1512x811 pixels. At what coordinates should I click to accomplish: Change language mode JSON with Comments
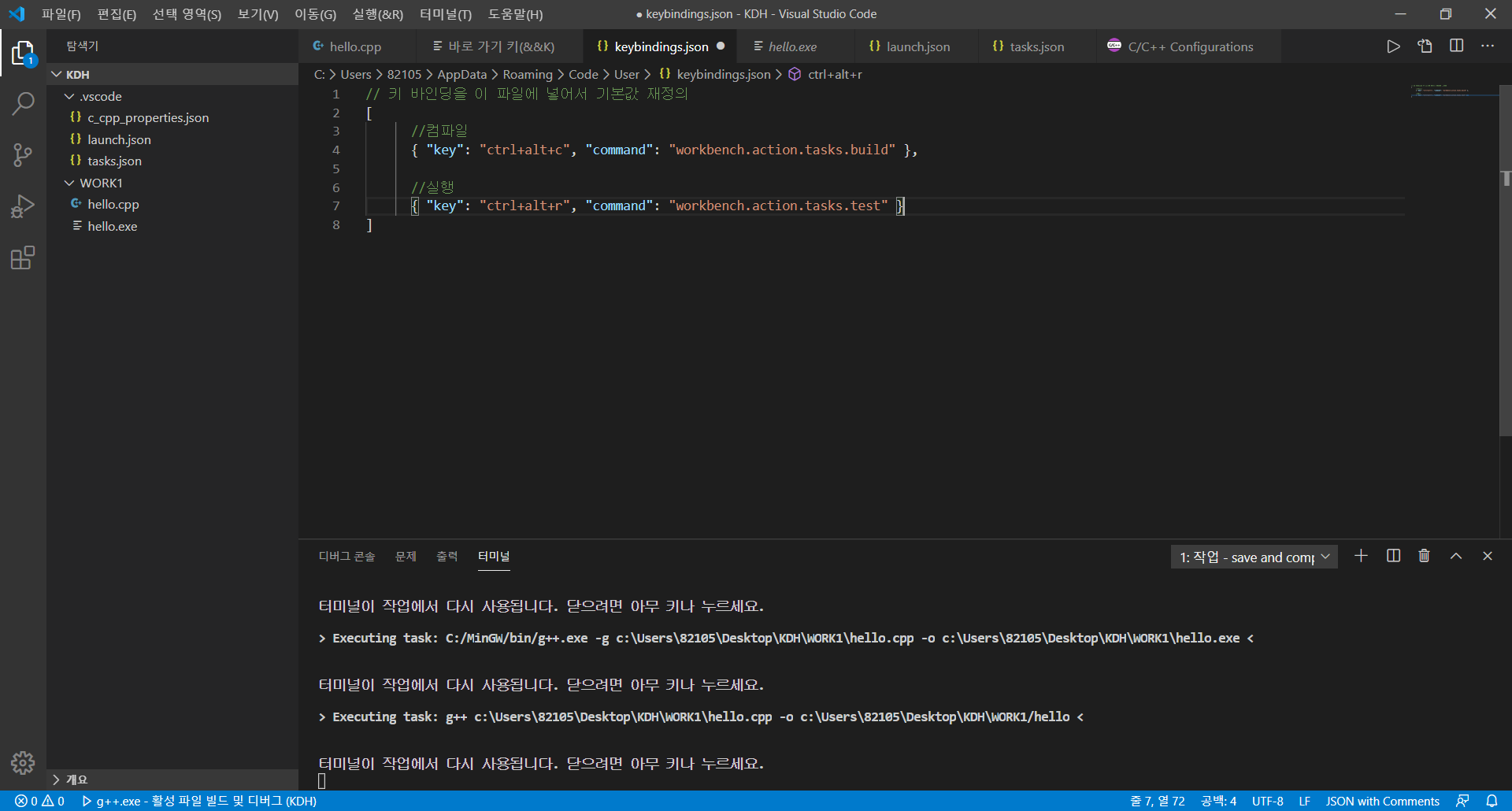click(x=1382, y=801)
